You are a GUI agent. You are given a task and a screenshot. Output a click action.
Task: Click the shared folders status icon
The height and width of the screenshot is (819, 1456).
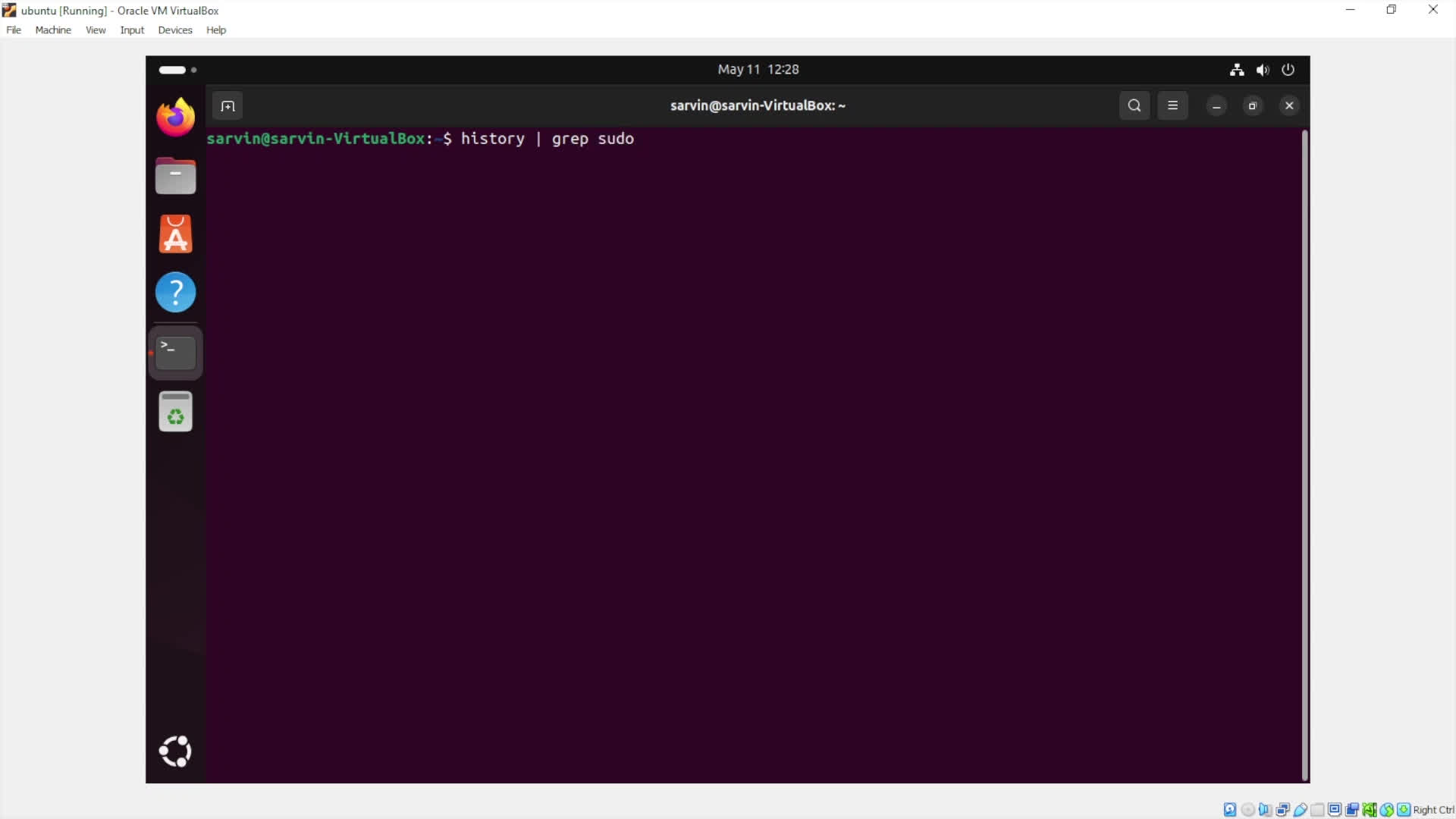pyautogui.click(x=1317, y=810)
